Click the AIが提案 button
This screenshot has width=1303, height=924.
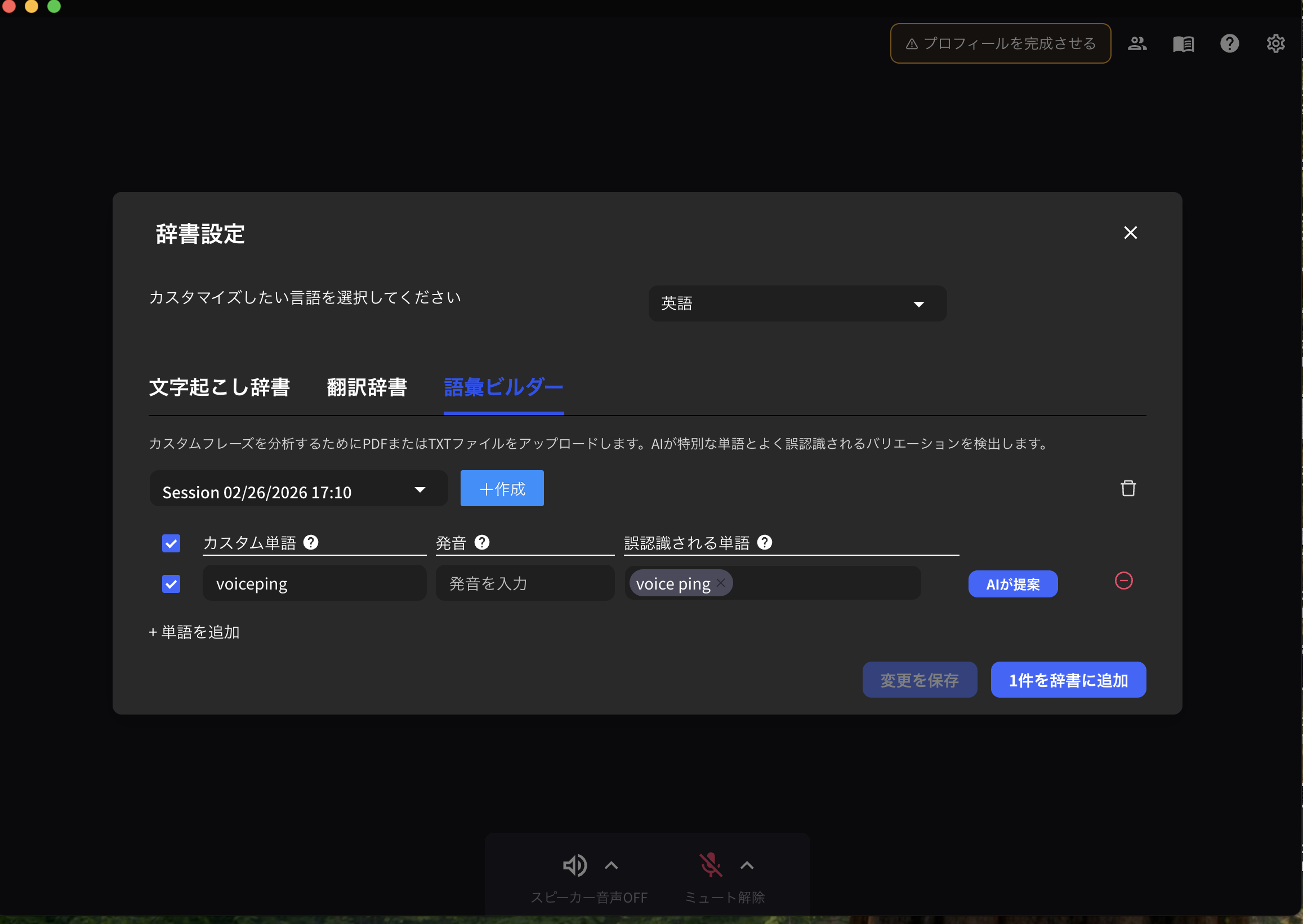click(x=1012, y=583)
